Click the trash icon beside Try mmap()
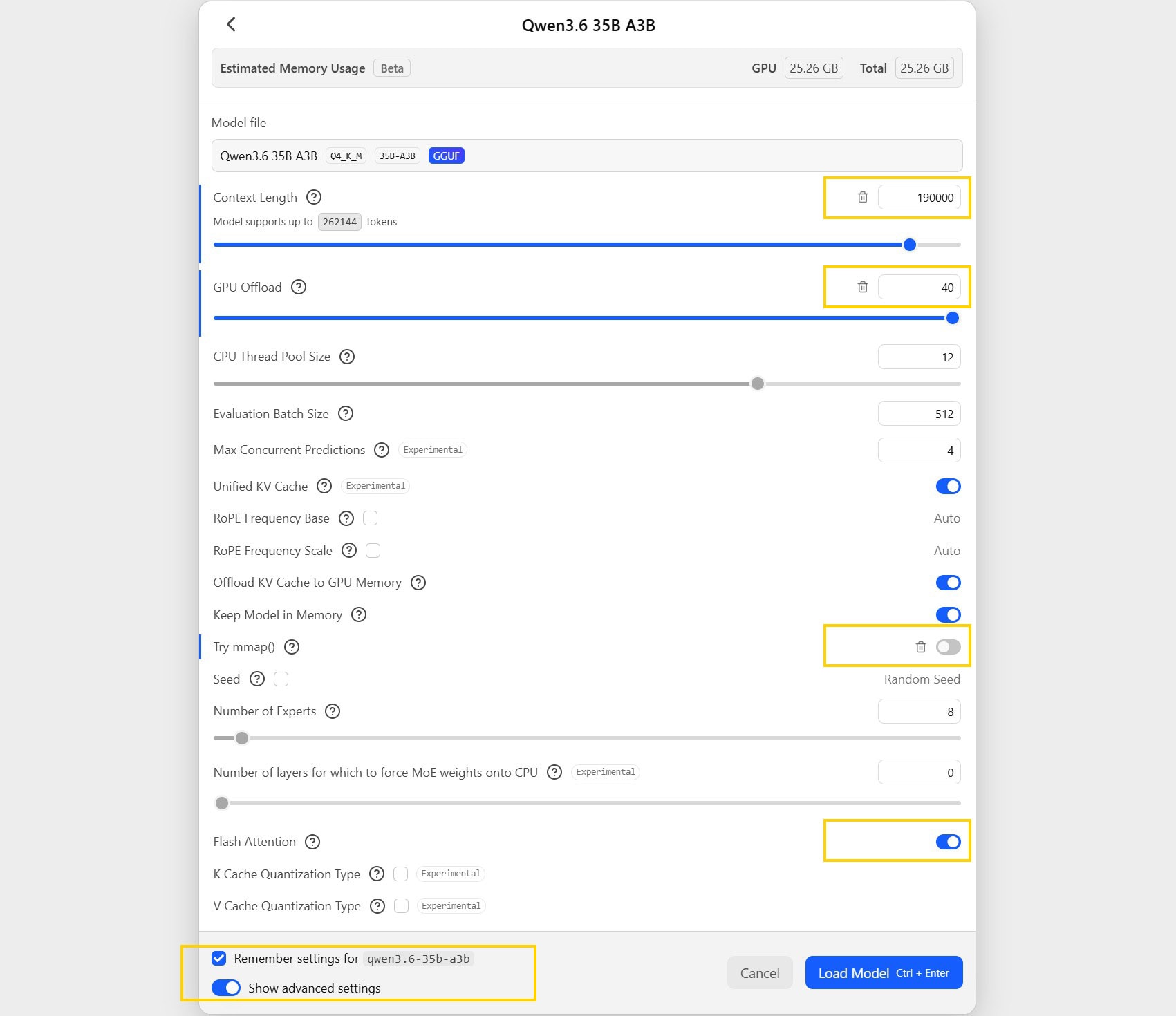 point(920,647)
